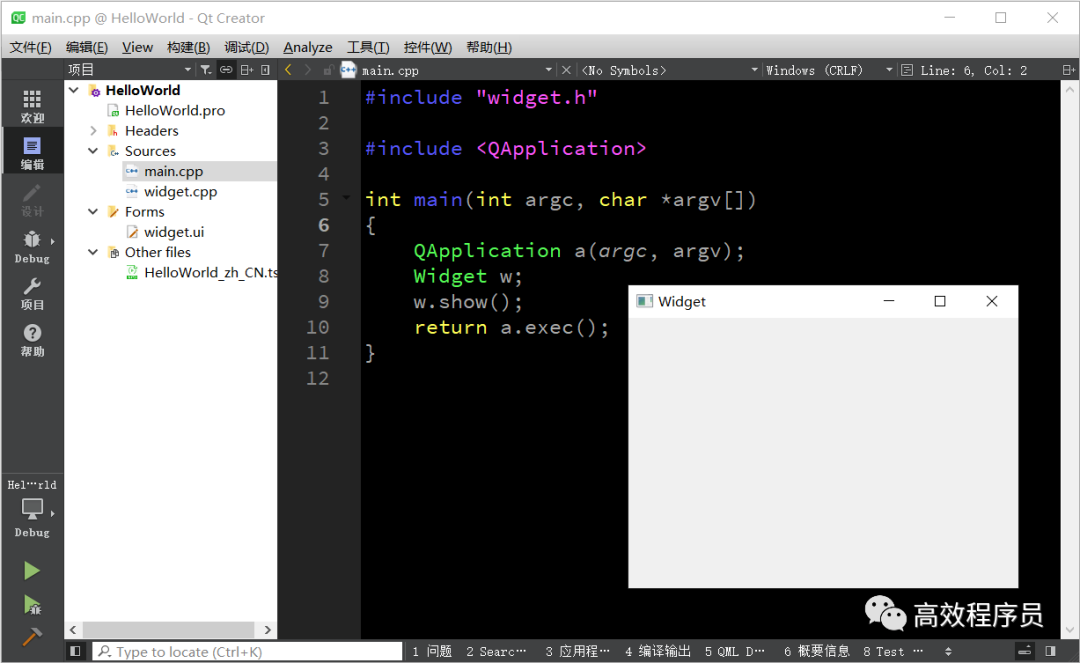
Task: Open the 5 QML Debugger pane
Action: click(x=735, y=651)
